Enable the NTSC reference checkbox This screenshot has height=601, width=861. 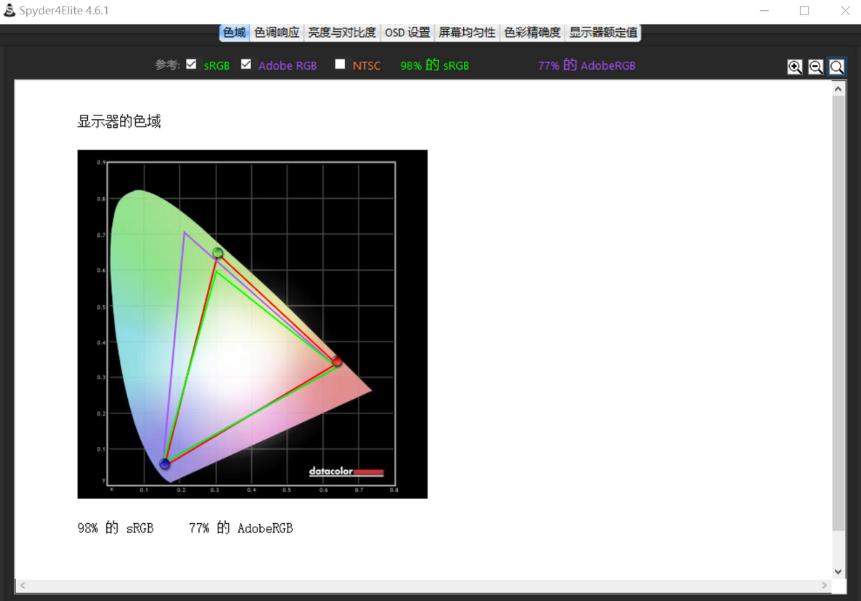[x=340, y=64]
